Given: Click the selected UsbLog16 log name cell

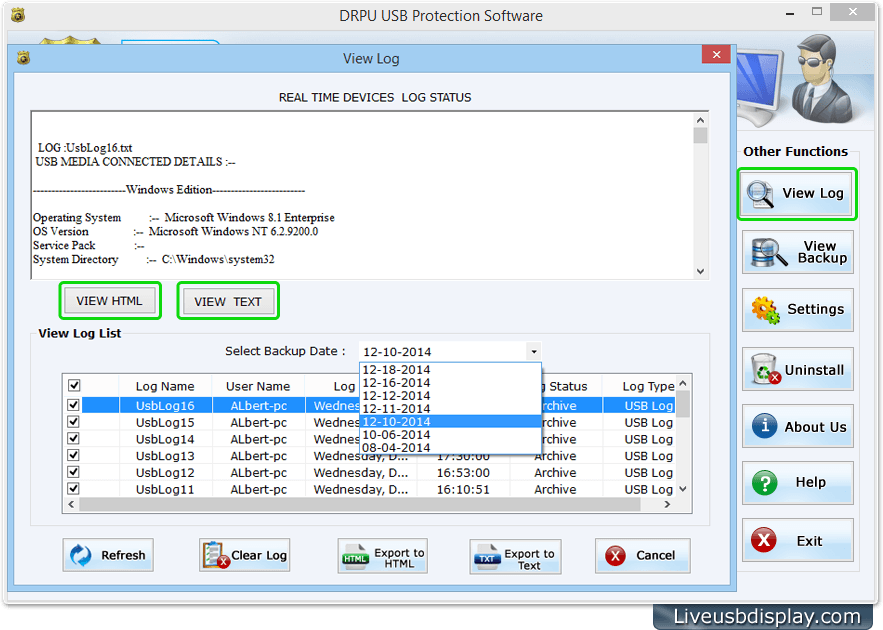Looking at the screenshot, I should point(165,405).
